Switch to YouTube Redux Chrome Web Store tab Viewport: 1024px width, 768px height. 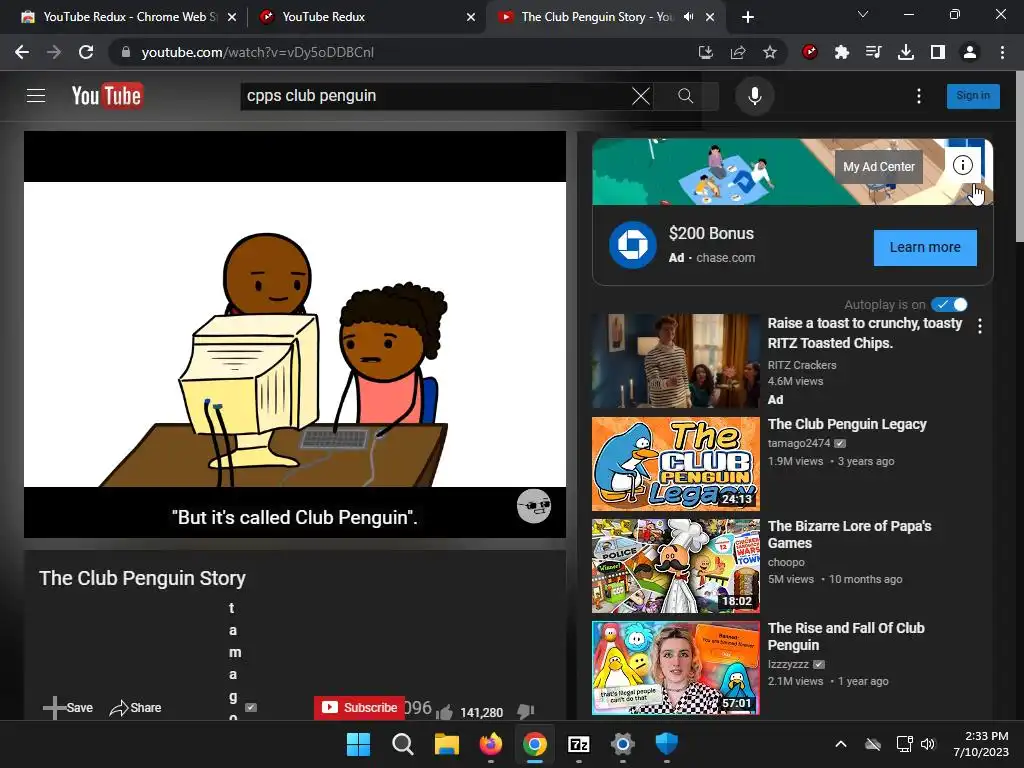point(129,17)
